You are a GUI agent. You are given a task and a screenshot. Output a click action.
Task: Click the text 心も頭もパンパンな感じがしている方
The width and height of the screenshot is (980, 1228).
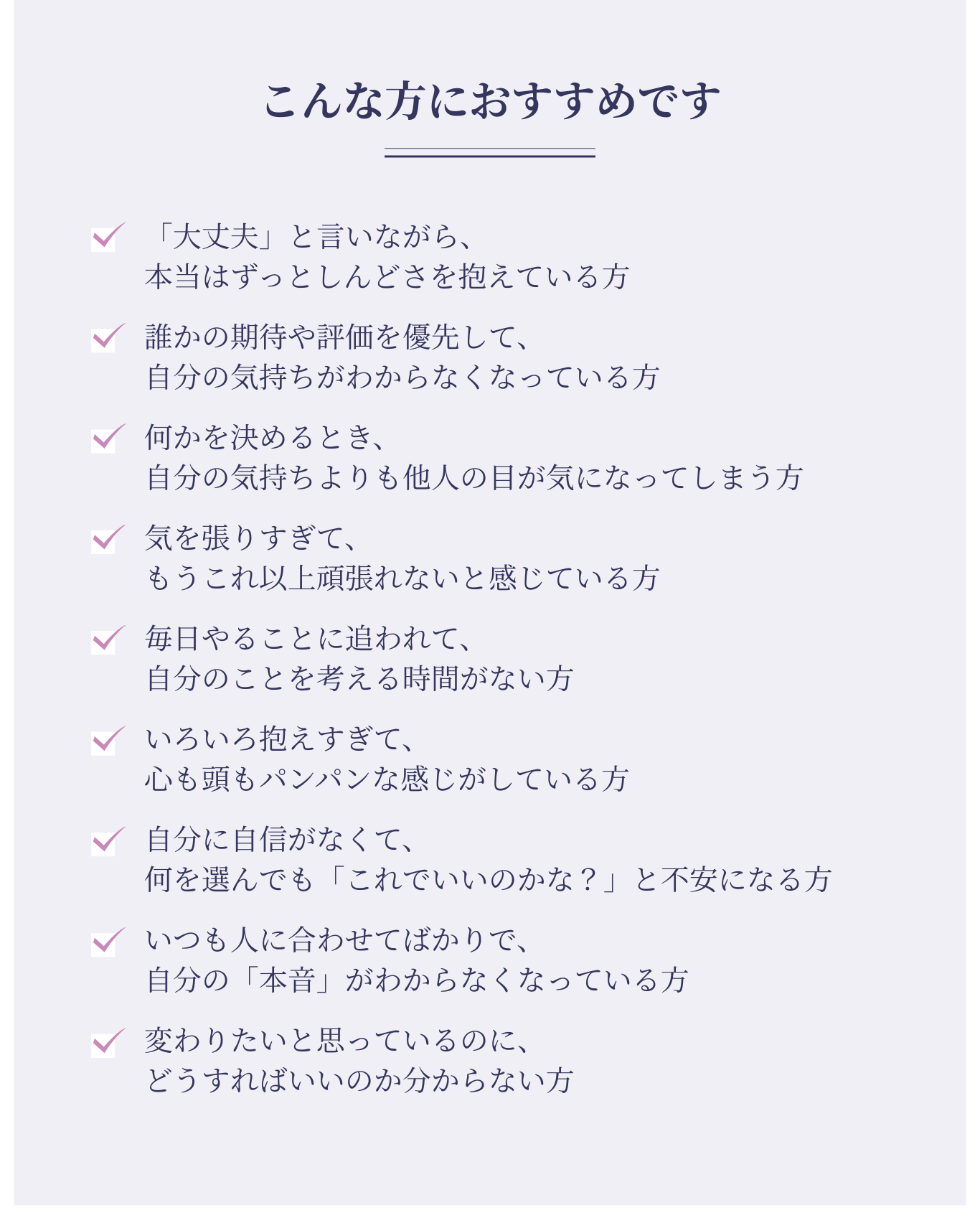click(x=387, y=779)
